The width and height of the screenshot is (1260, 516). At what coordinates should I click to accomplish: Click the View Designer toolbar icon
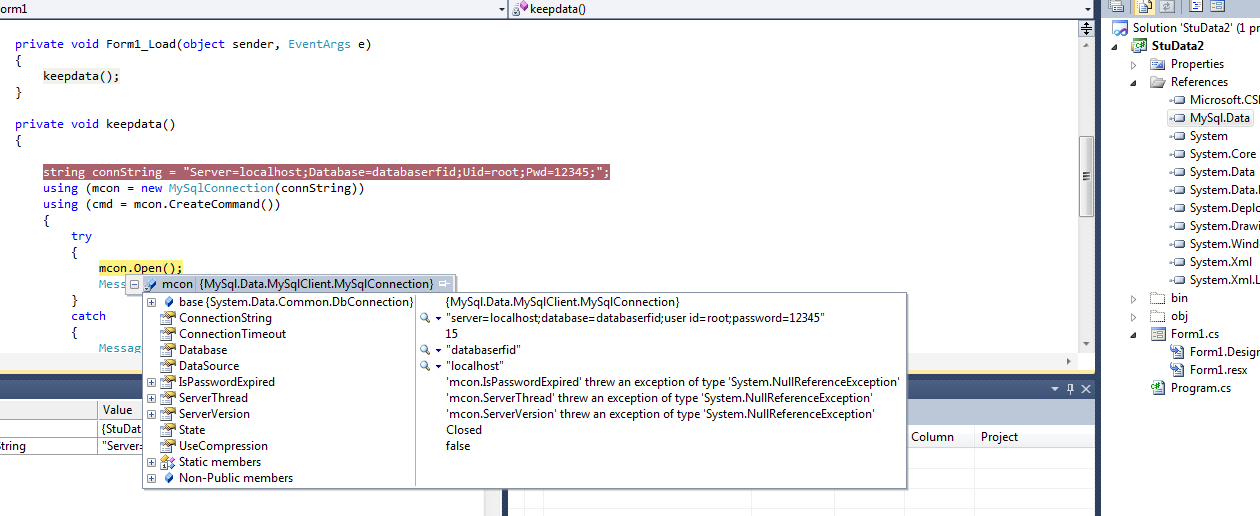click(x=1217, y=7)
